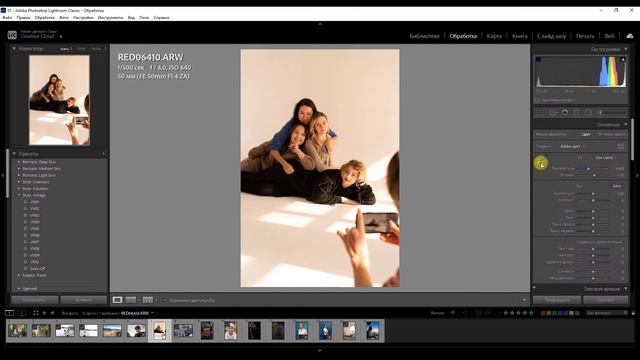The image size is (640, 360).
Task: Open the filter preset dropdown
Action: click(607, 313)
